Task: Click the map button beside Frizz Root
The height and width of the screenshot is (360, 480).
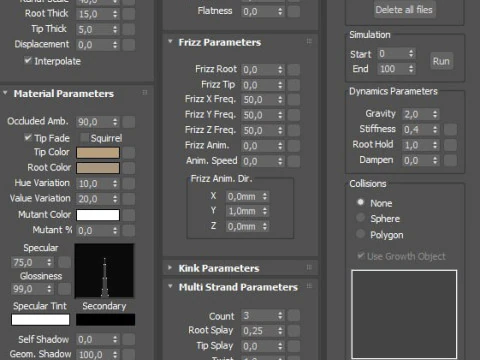Action: click(x=294, y=70)
